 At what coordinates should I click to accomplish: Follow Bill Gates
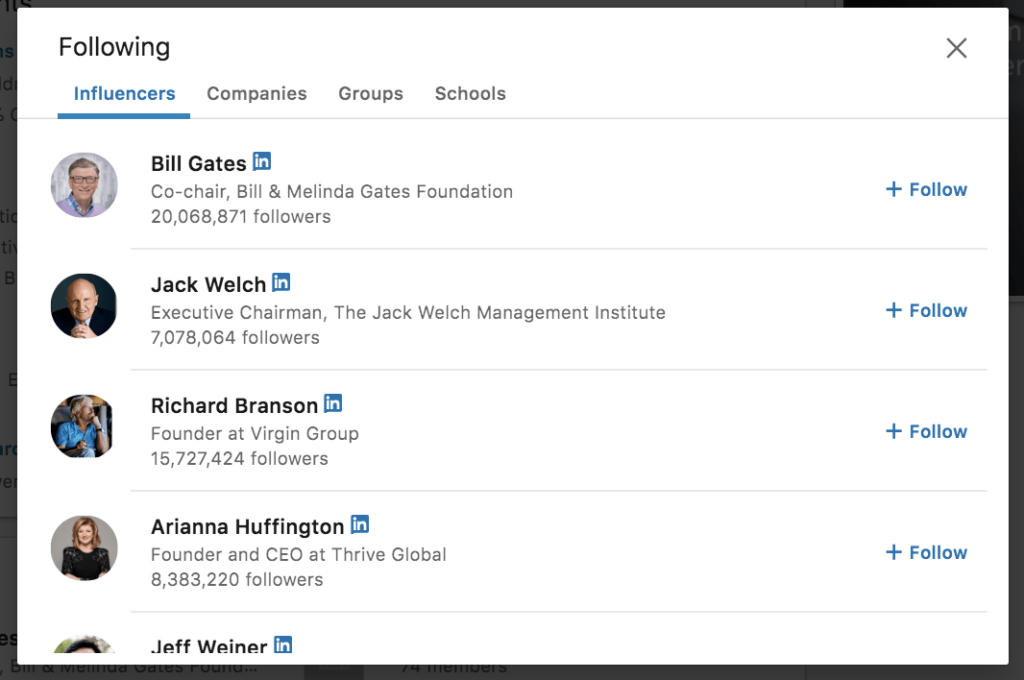926,189
